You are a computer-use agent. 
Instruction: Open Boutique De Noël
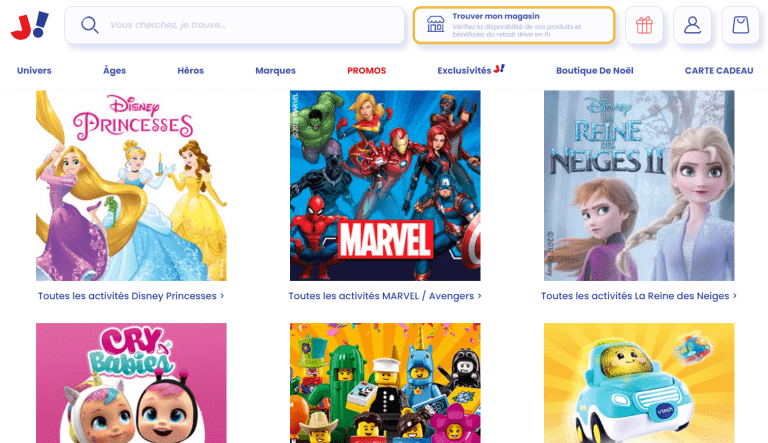click(x=595, y=71)
